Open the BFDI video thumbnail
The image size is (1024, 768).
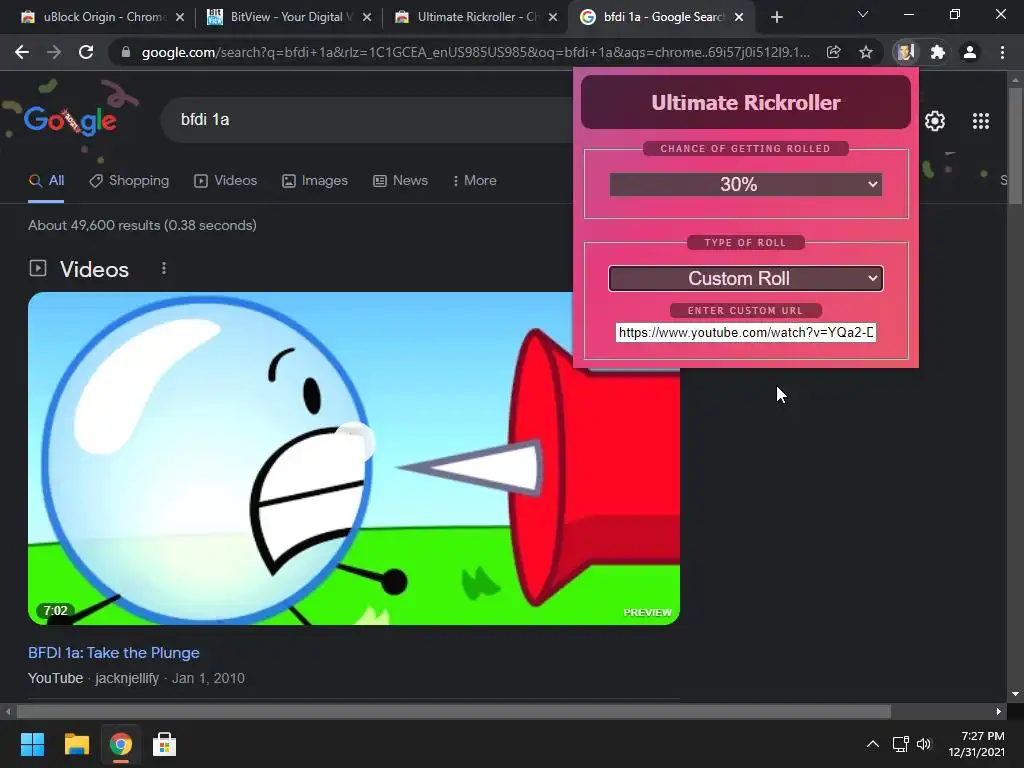[x=353, y=458]
